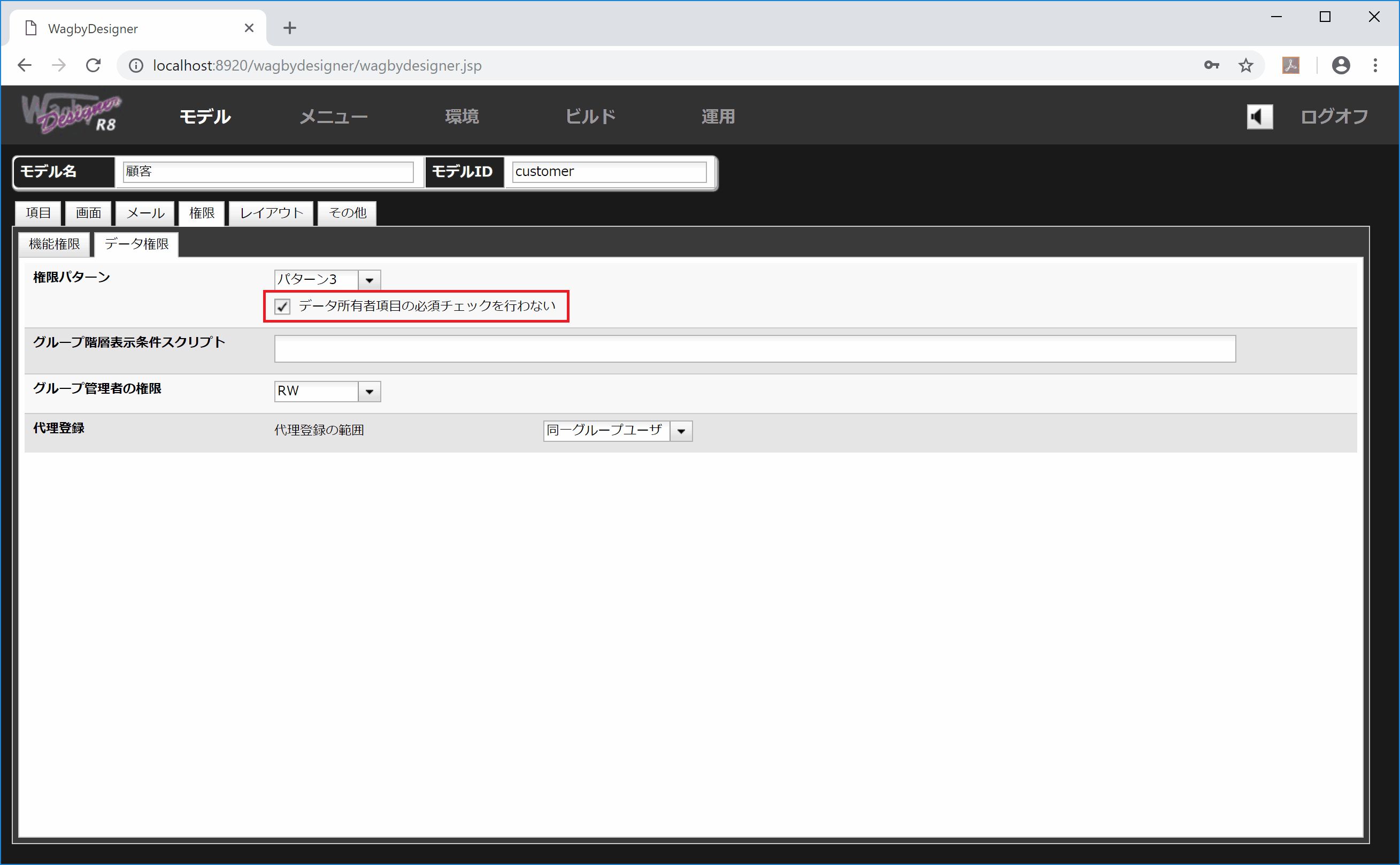
Task: Click the saved password key icon
Action: 1211,65
